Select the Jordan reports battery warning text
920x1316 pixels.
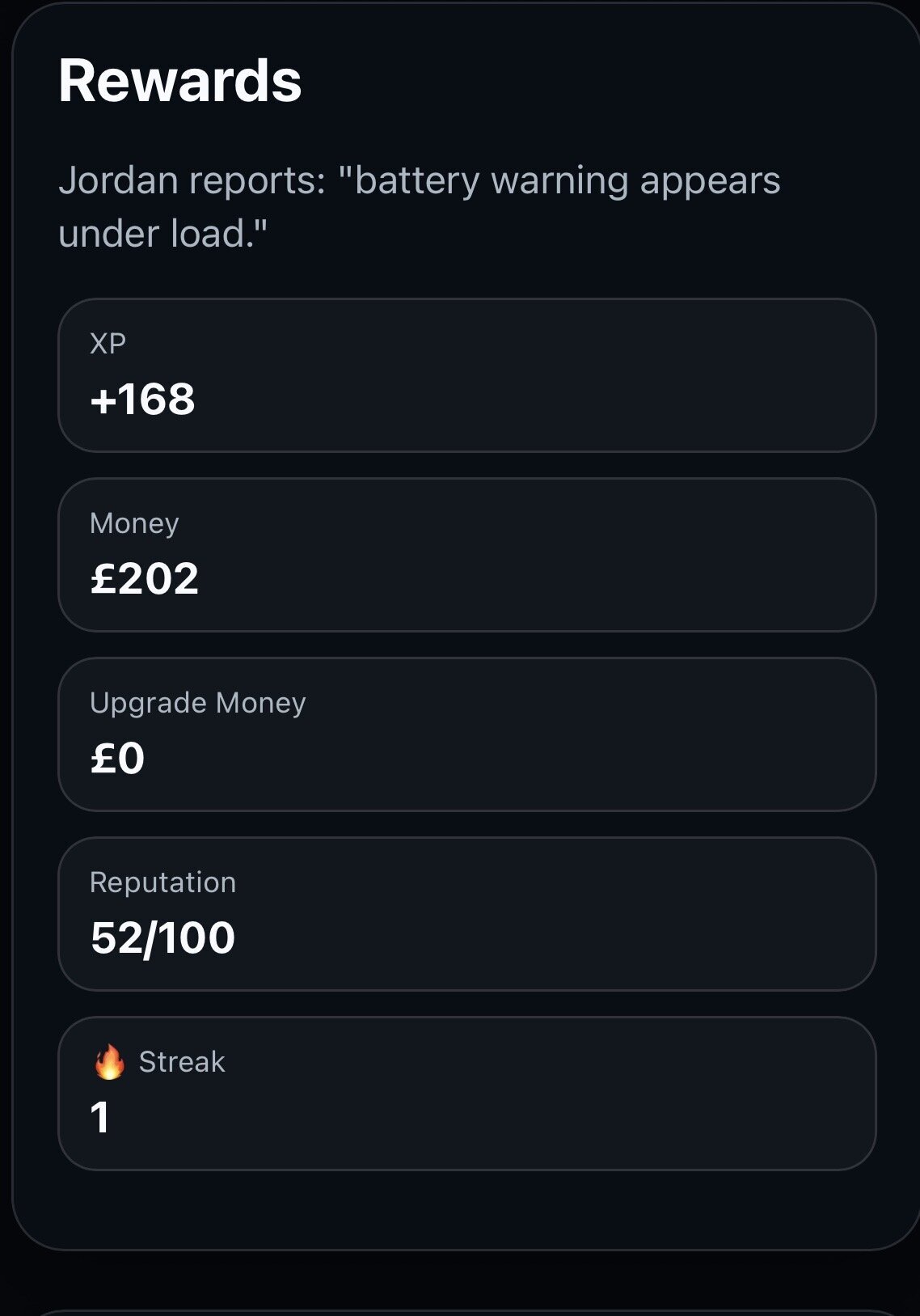point(419,206)
